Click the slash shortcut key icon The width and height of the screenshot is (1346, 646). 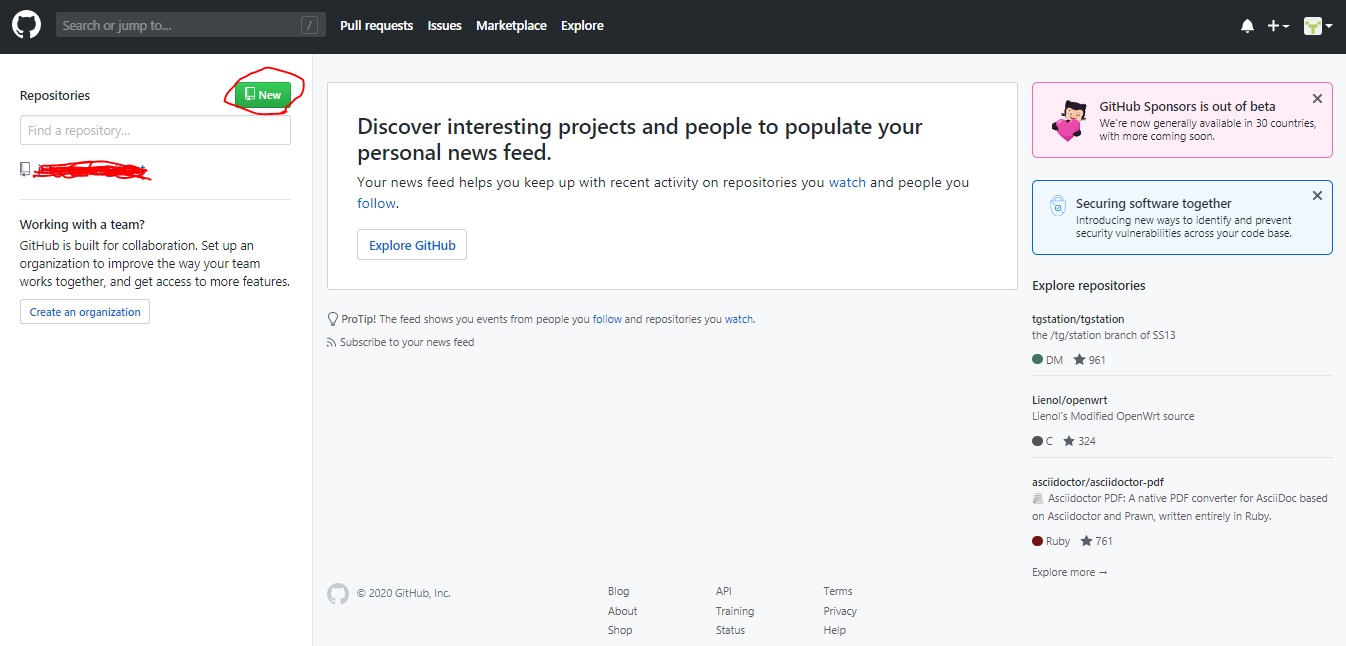tap(310, 25)
